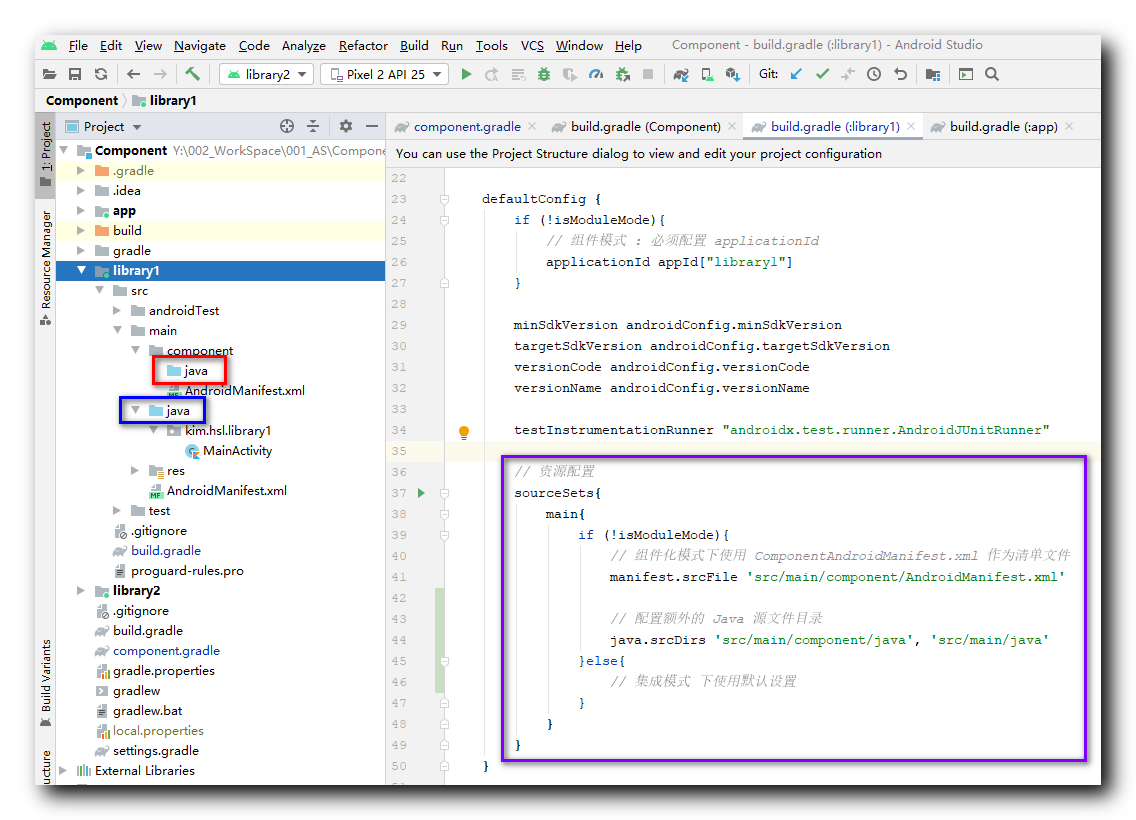Viewport: 1136px width, 820px height.
Task: Commit changes with the green checkmark icon
Action: tap(822, 74)
